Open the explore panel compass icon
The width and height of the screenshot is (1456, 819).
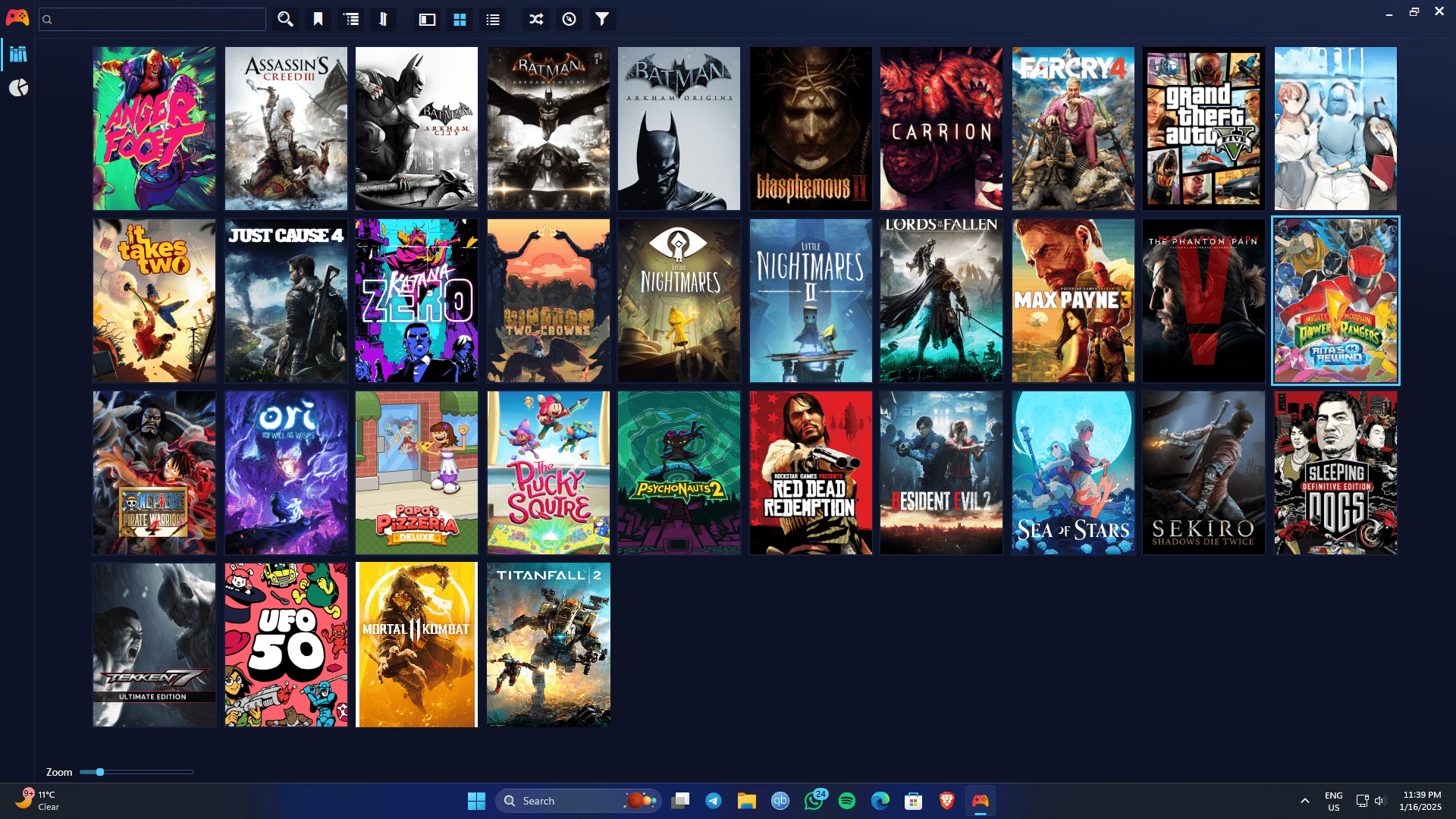click(570, 19)
